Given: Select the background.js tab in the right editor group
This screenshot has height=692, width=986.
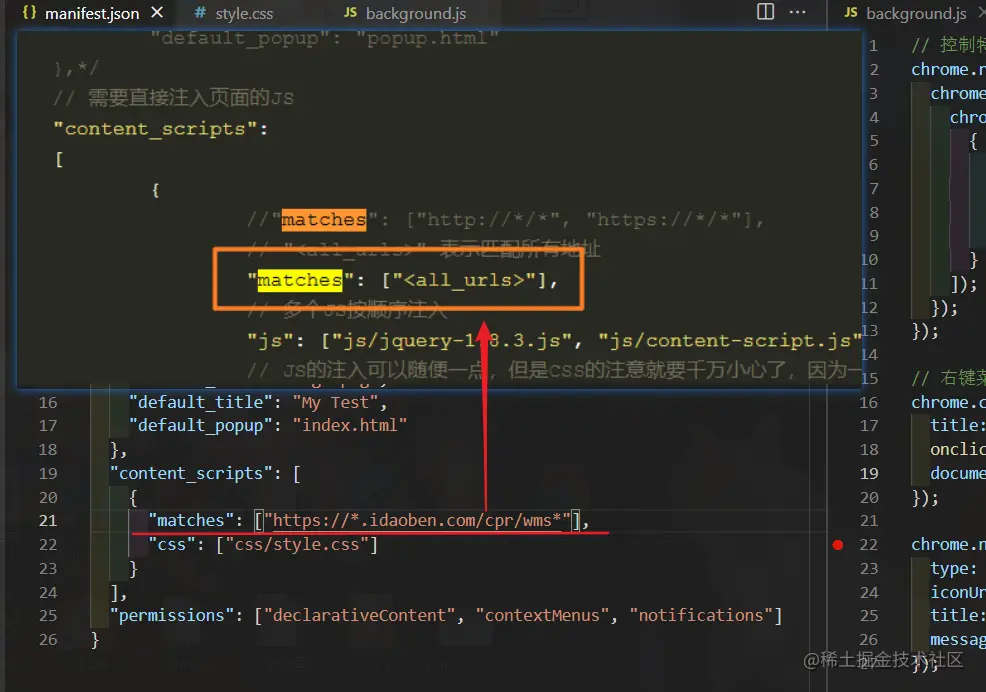Looking at the screenshot, I should (x=916, y=13).
